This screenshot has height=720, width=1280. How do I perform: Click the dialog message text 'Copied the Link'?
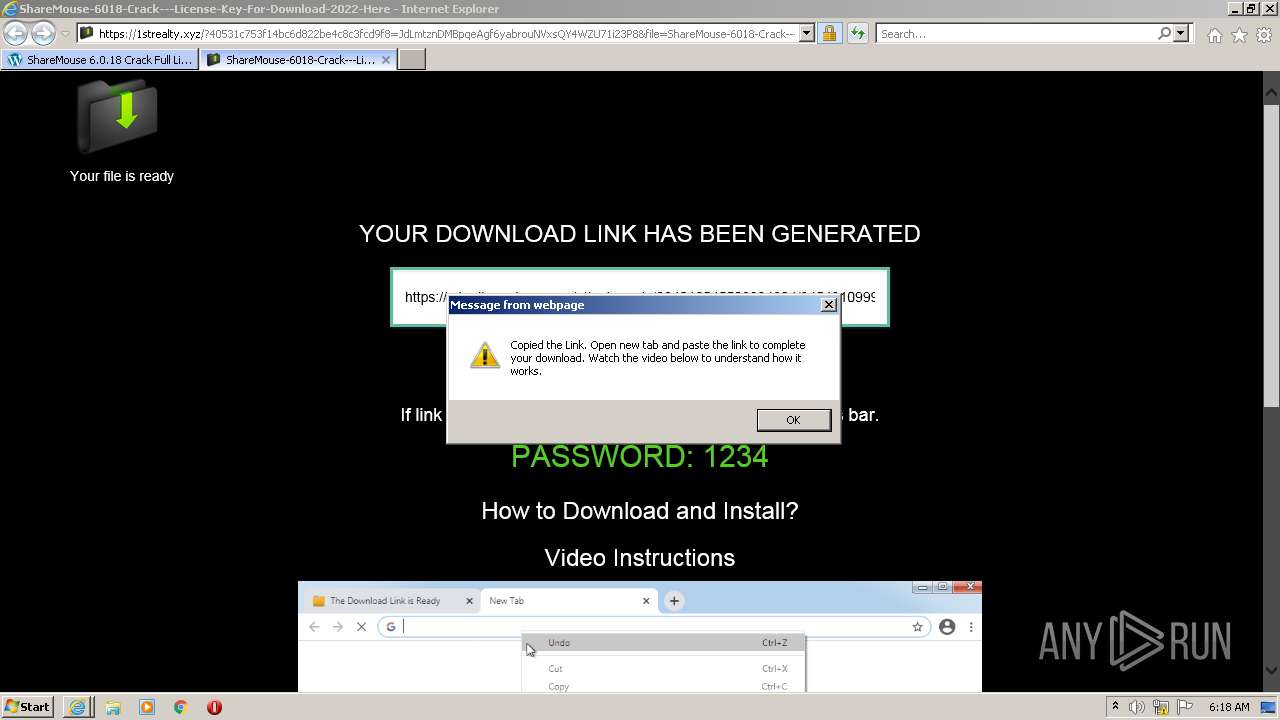pos(547,345)
